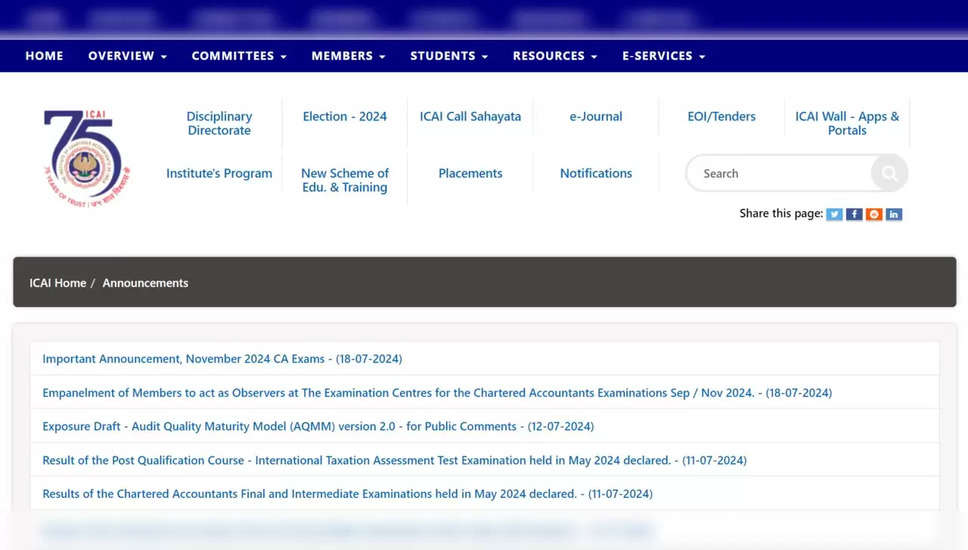The image size is (968, 550).
Task: Go to Home in the navigation bar
Action: (x=44, y=56)
